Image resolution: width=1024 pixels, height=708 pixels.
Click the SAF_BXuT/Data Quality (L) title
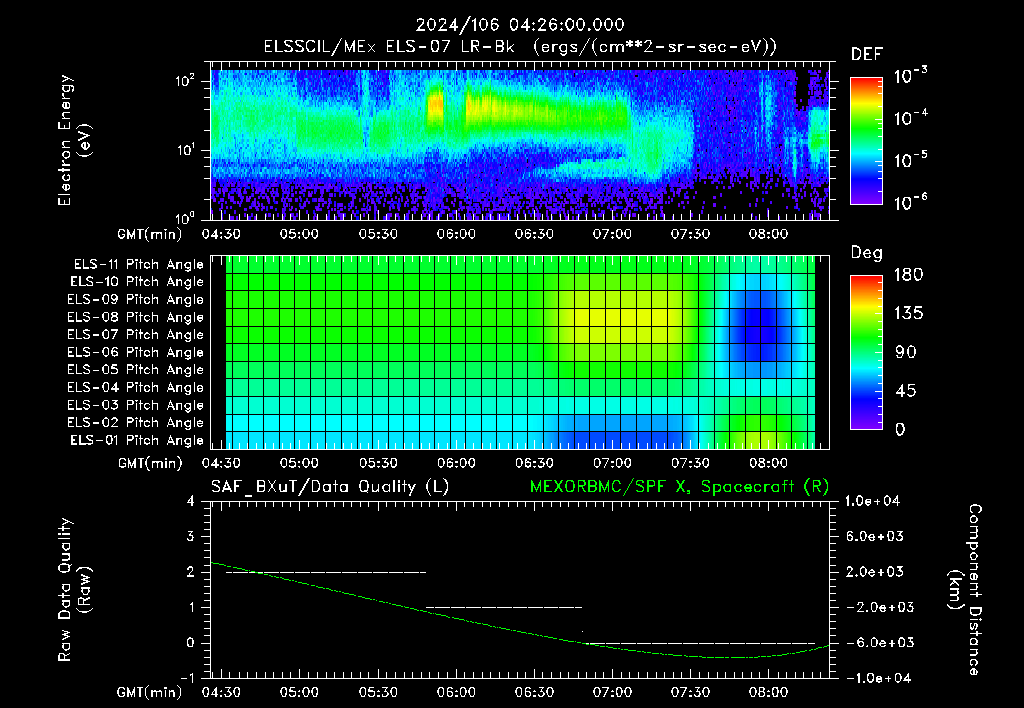click(330, 487)
